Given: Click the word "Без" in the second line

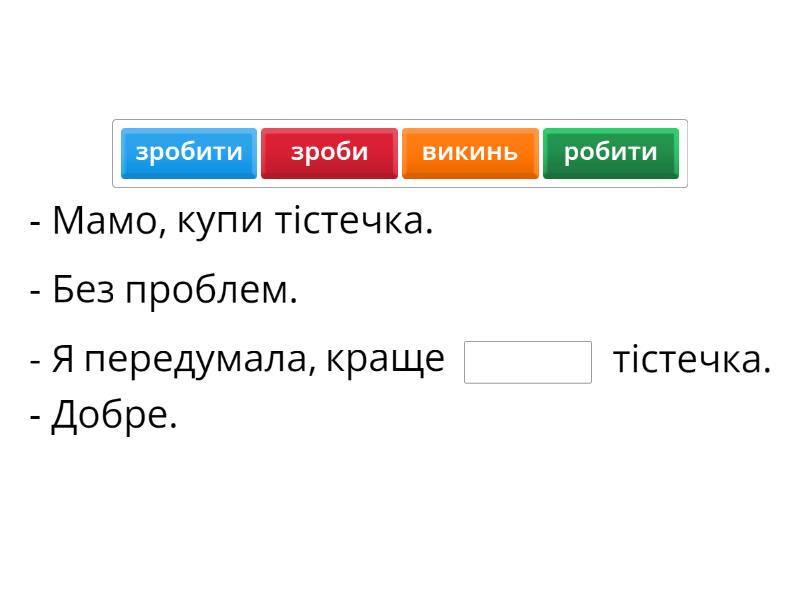Looking at the screenshot, I should pyautogui.click(x=84, y=291).
